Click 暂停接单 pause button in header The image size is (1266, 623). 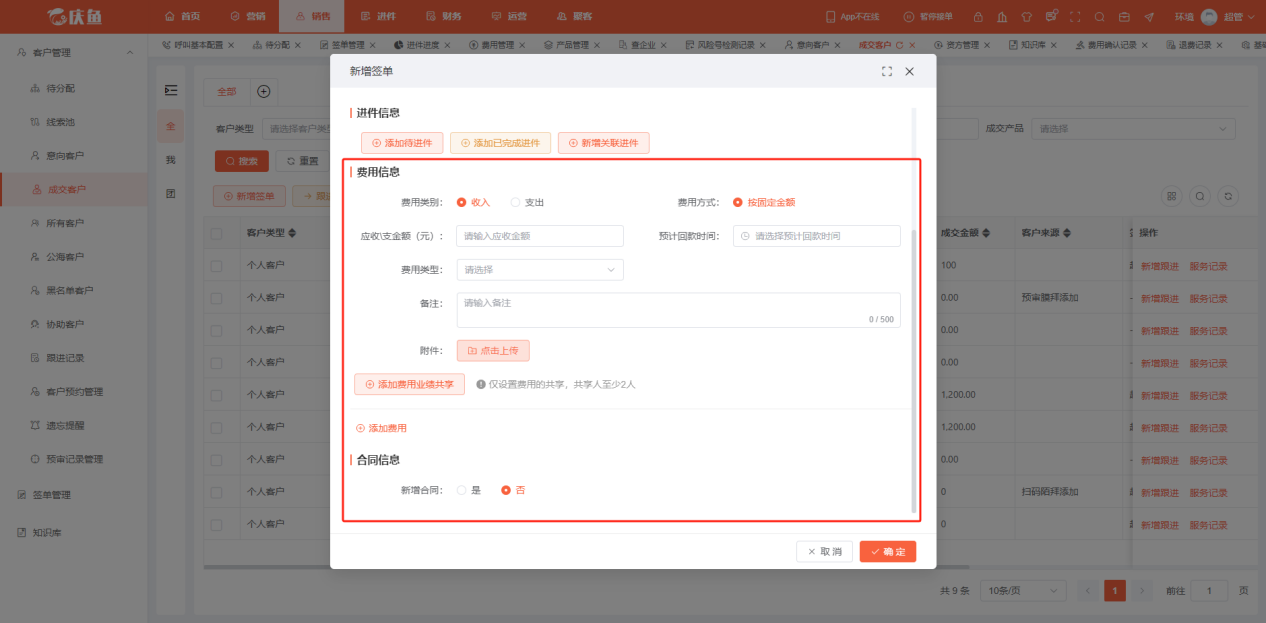pos(928,17)
